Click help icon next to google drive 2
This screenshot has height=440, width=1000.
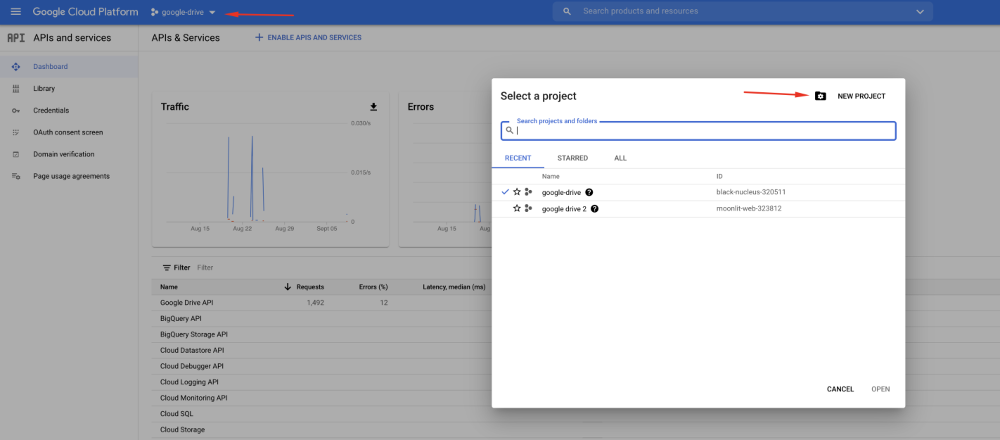[x=594, y=209]
